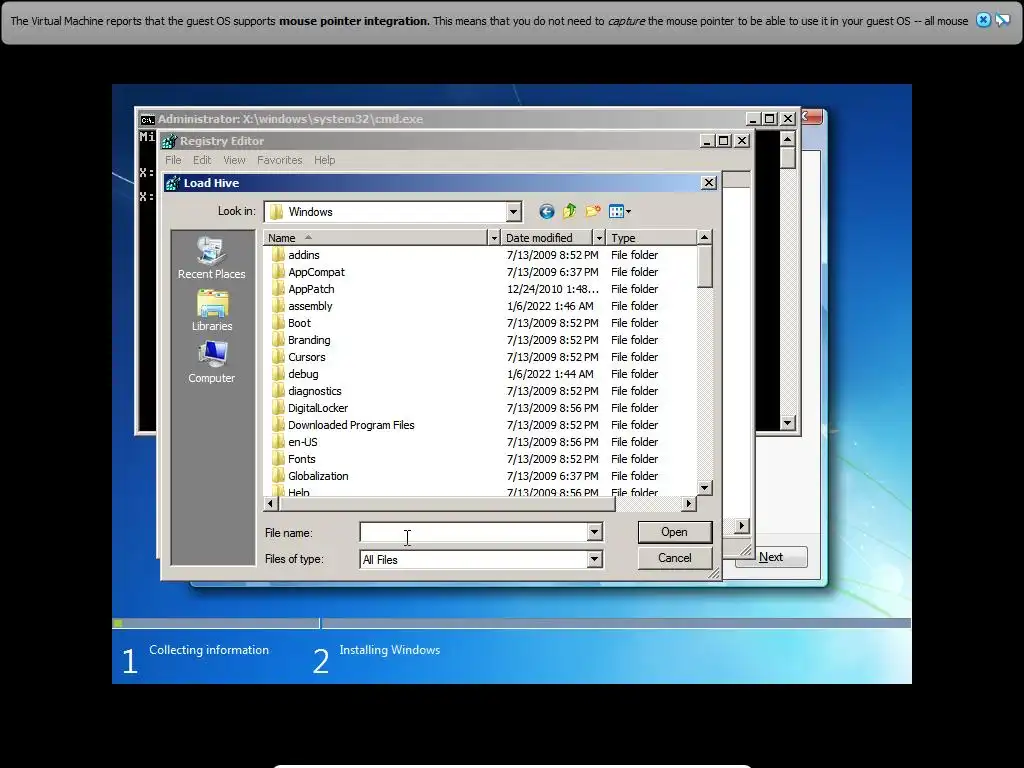Click the cmd window scroll up arrow
The image size is (1024, 768).
click(788, 138)
